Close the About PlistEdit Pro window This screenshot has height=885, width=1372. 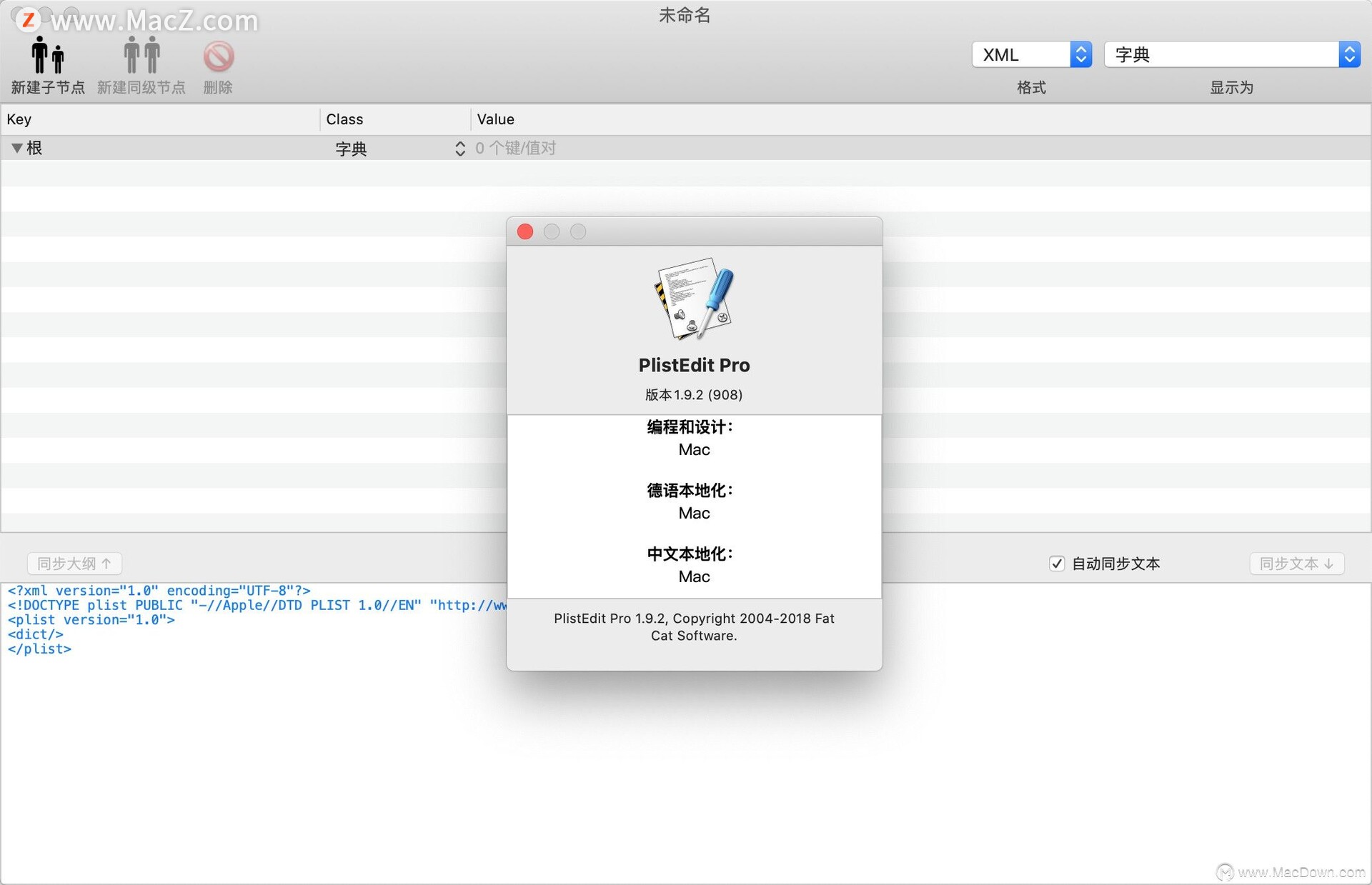(525, 231)
